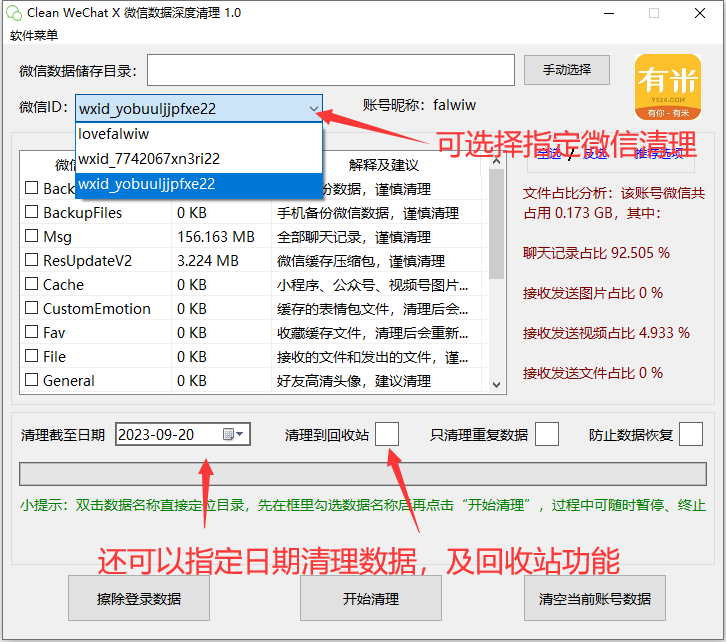726x642 pixels.
Task: Check the General checkbox
Action: 31,380
